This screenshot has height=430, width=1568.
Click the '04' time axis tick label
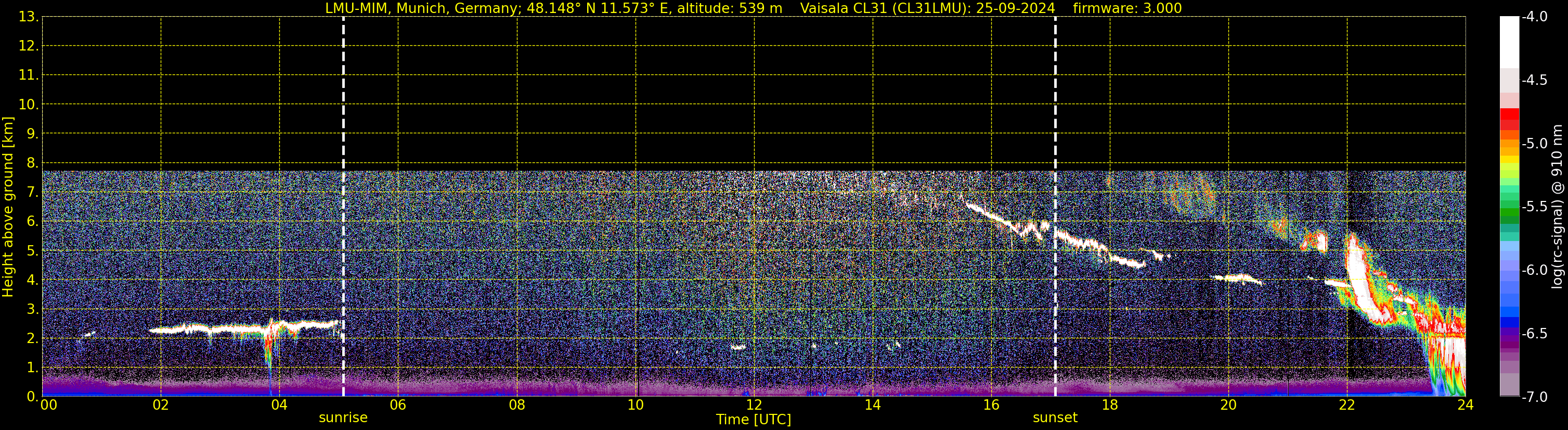click(x=279, y=405)
